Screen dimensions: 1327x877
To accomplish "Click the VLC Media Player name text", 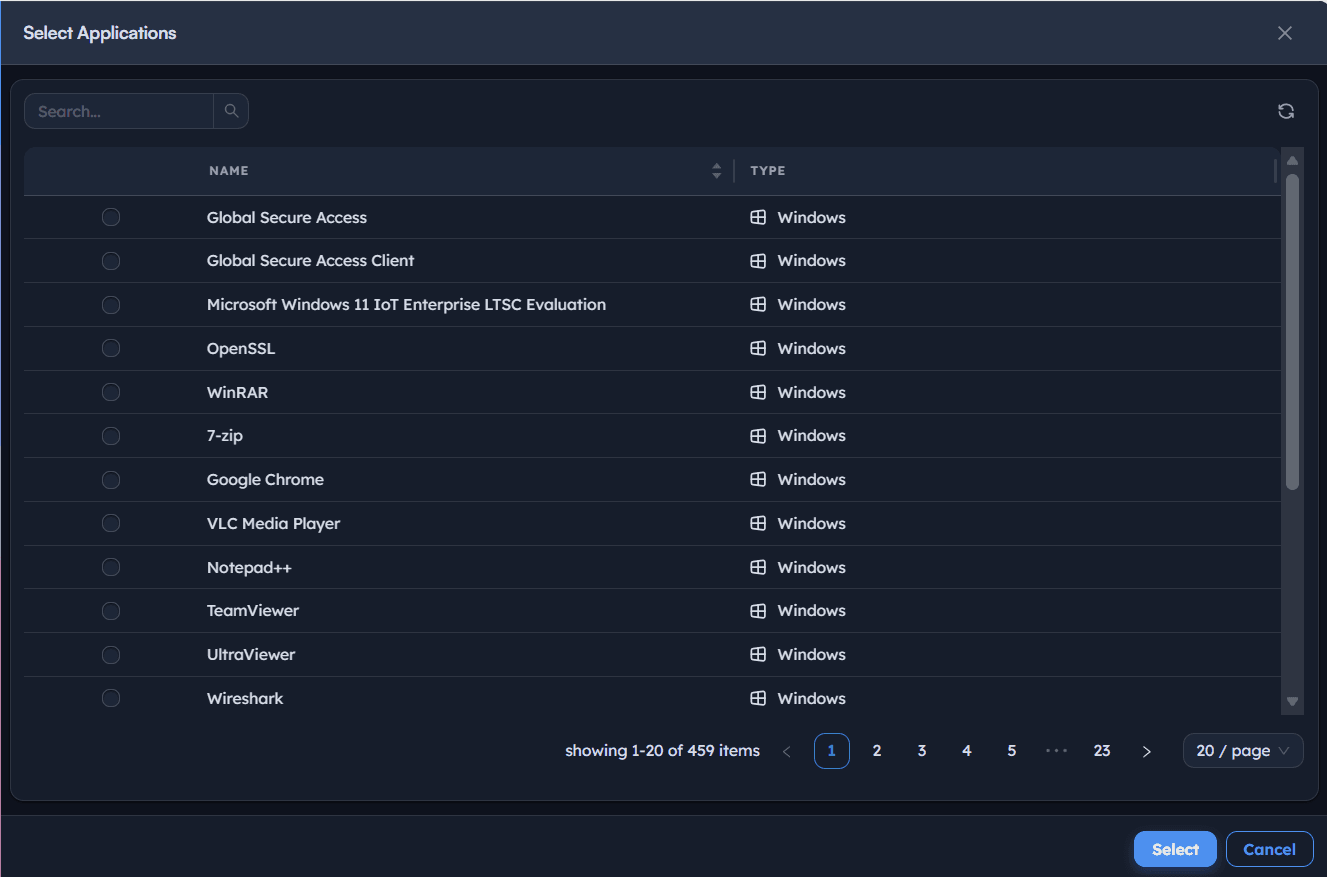I will pyautogui.click(x=274, y=523).
